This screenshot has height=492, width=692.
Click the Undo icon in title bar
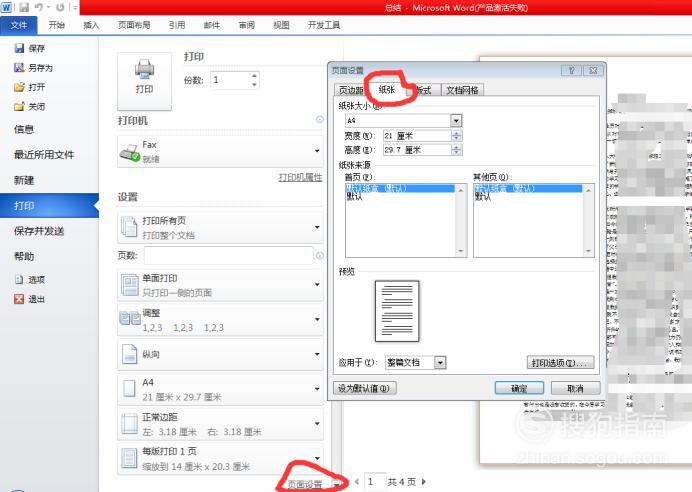point(39,7)
